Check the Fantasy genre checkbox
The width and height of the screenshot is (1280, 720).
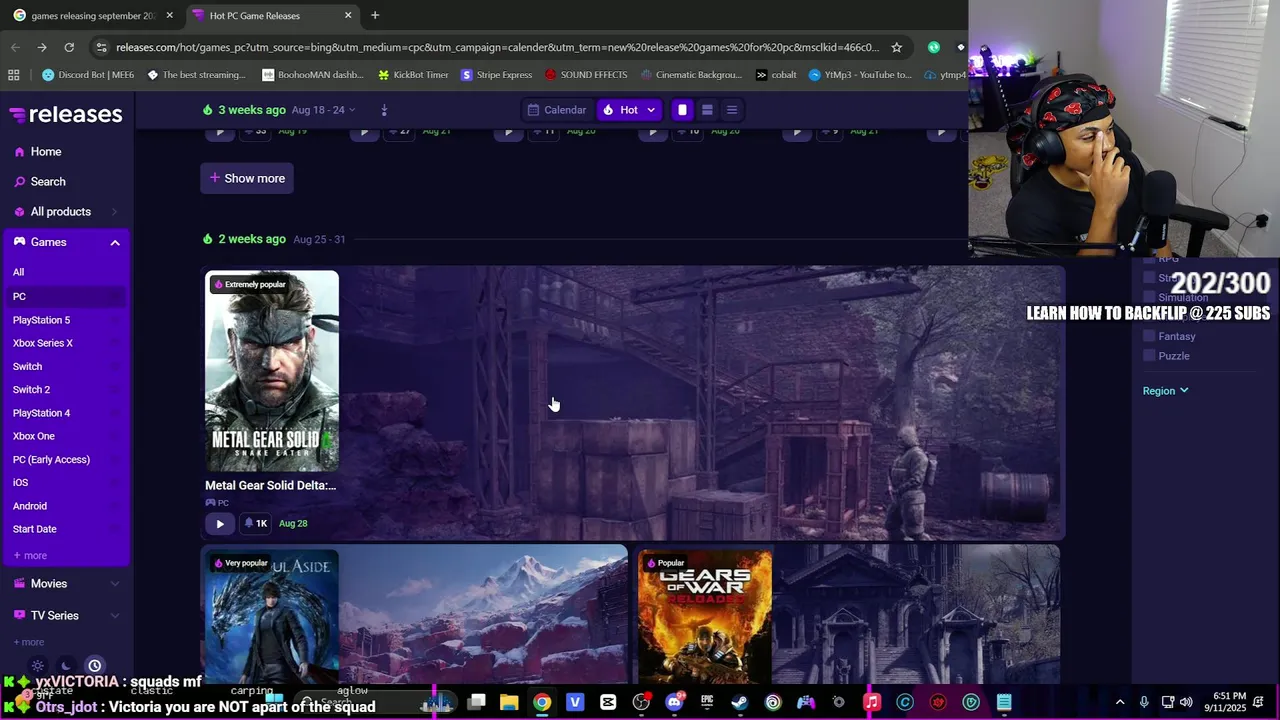pos(1149,337)
